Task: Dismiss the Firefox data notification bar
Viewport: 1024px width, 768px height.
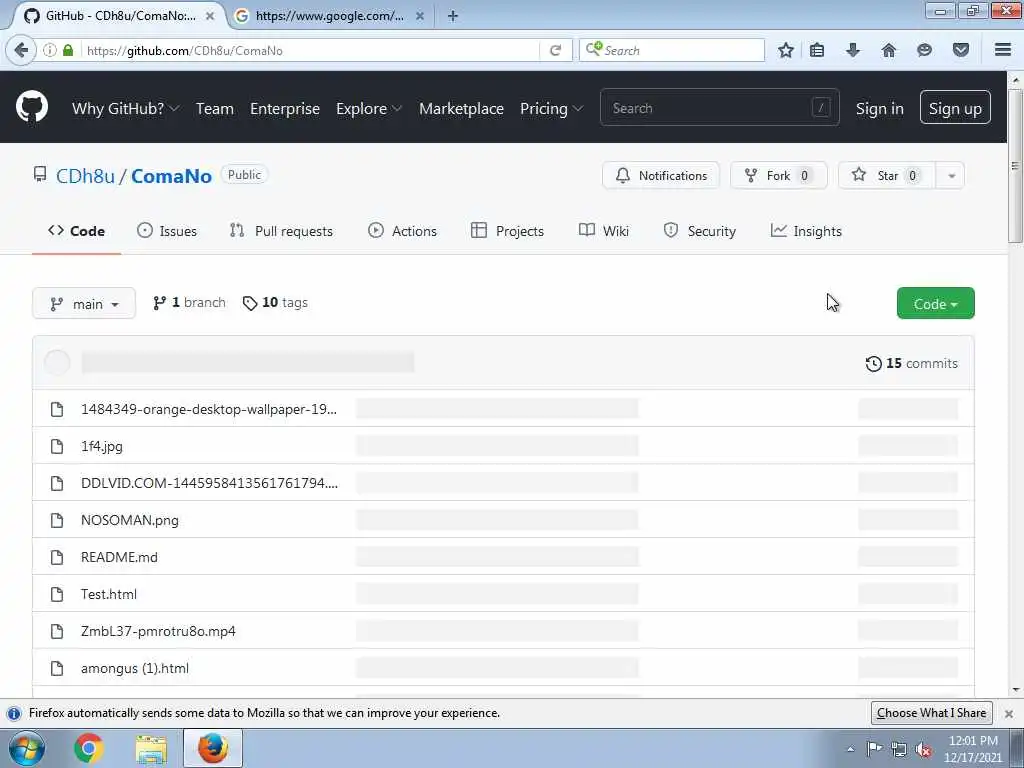Action: tap(1008, 714)
